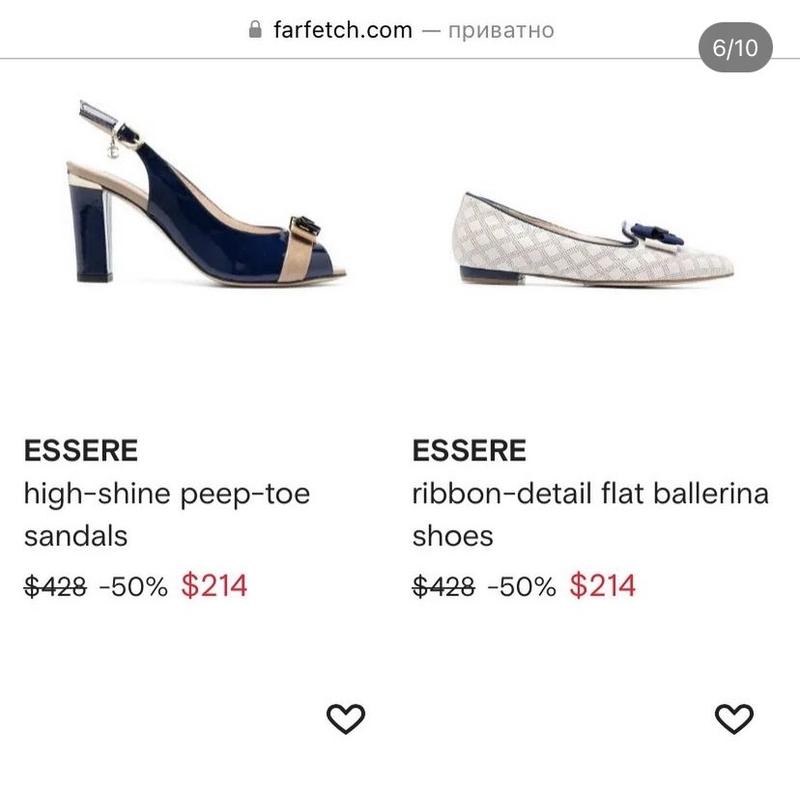
Task: Open the ESSERE brand above ballerina shoes
Action: click(469, 451)
